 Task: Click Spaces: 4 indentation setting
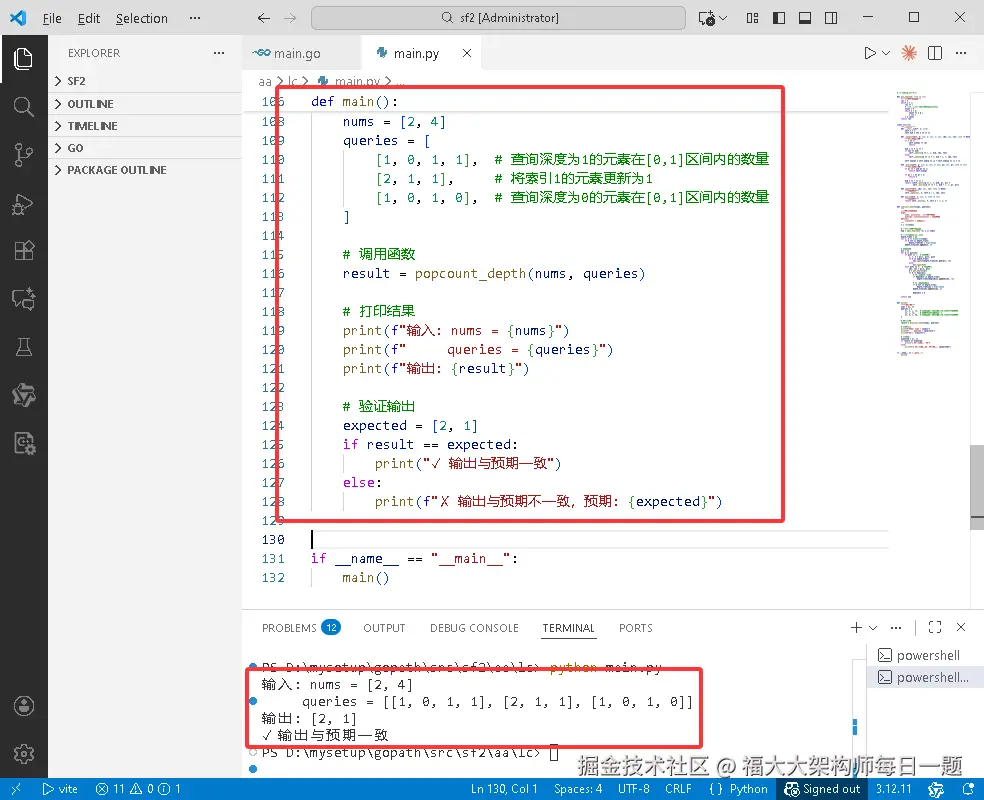click(578, 789)
